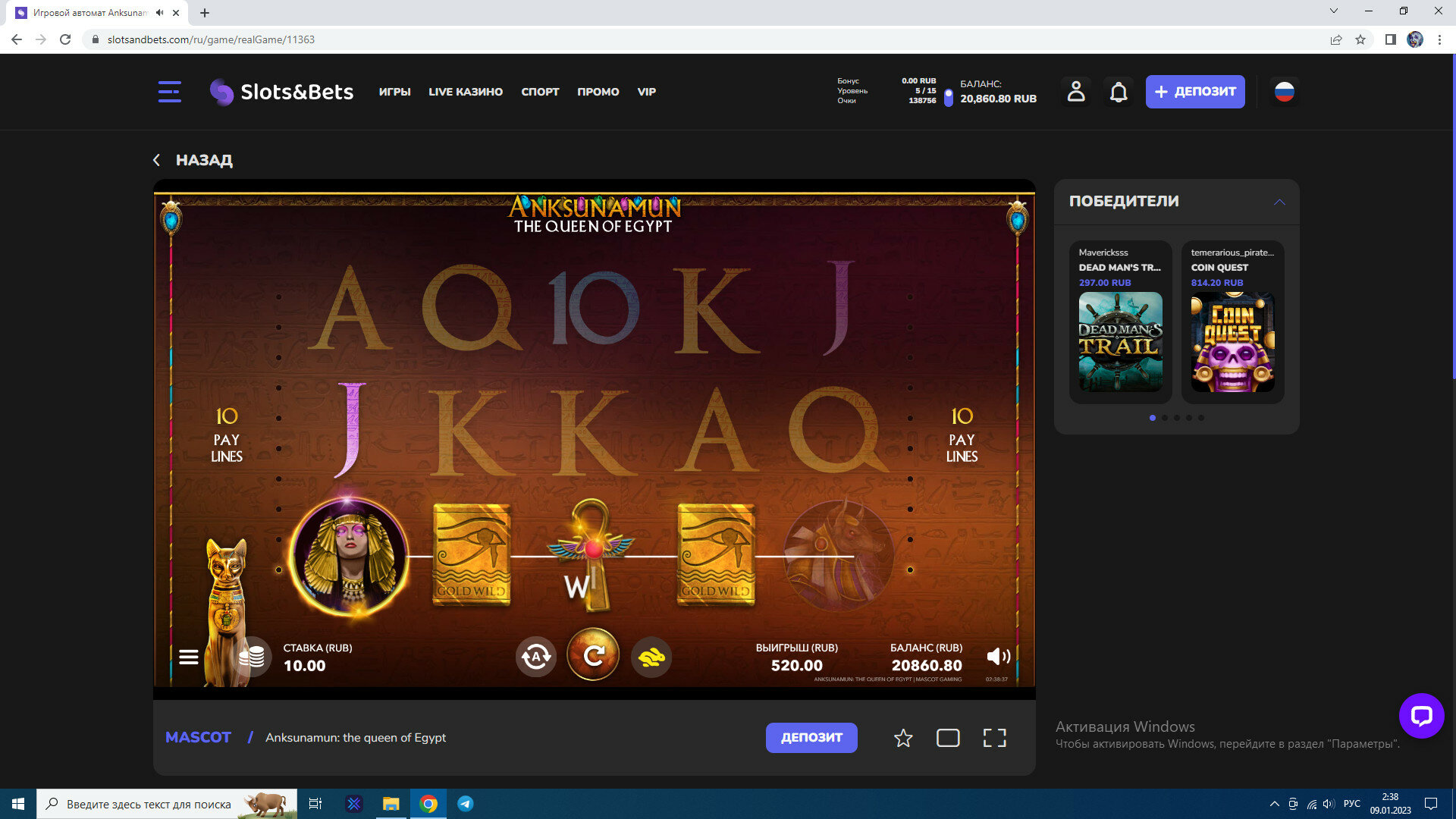The width and height of the screenshot is (1456, 819).
Task: Click the autoplay icon beside spin
Action: coord(535,657)
